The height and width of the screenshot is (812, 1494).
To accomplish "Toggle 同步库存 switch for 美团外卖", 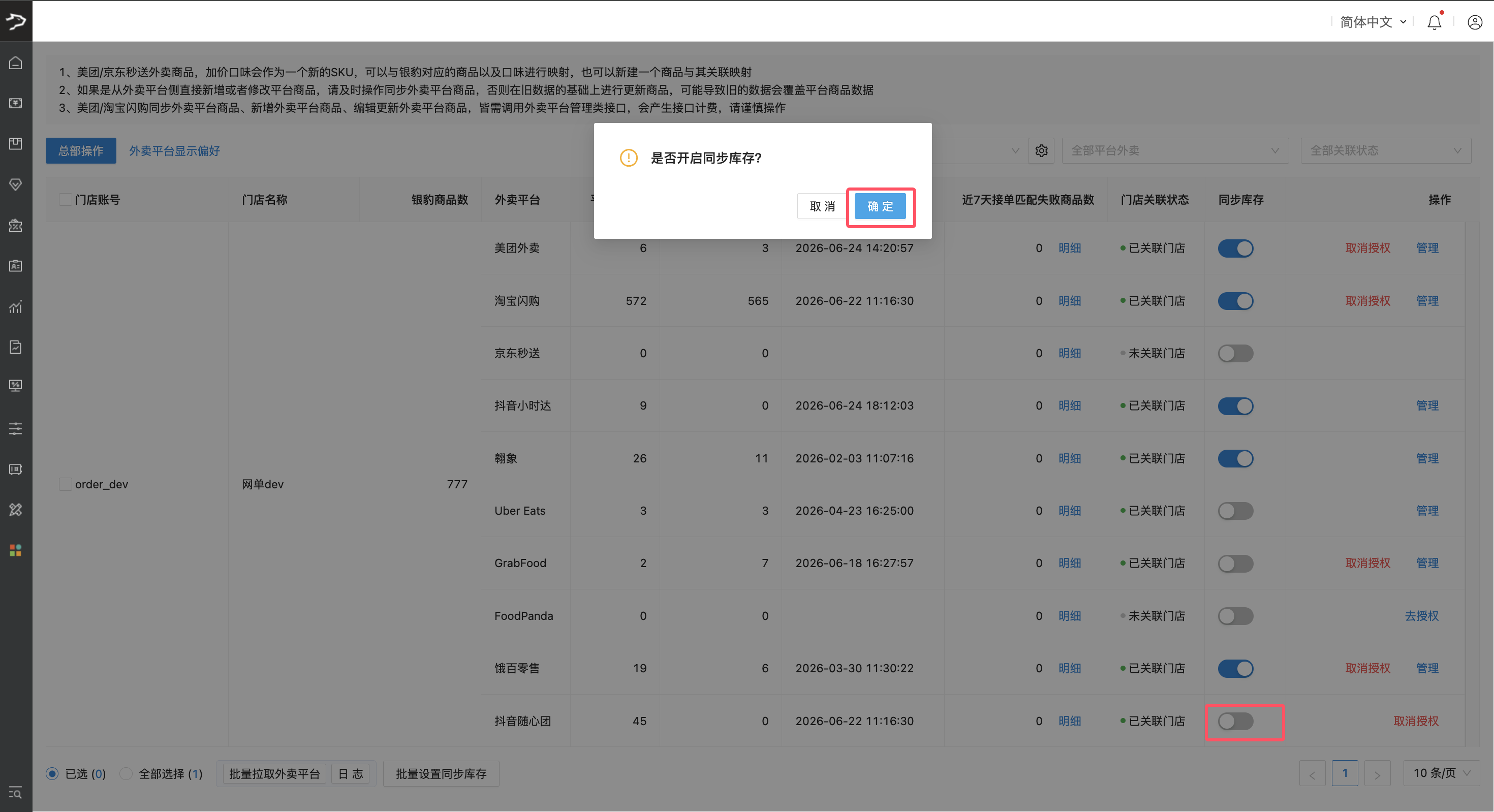I will pos(1235,248).
